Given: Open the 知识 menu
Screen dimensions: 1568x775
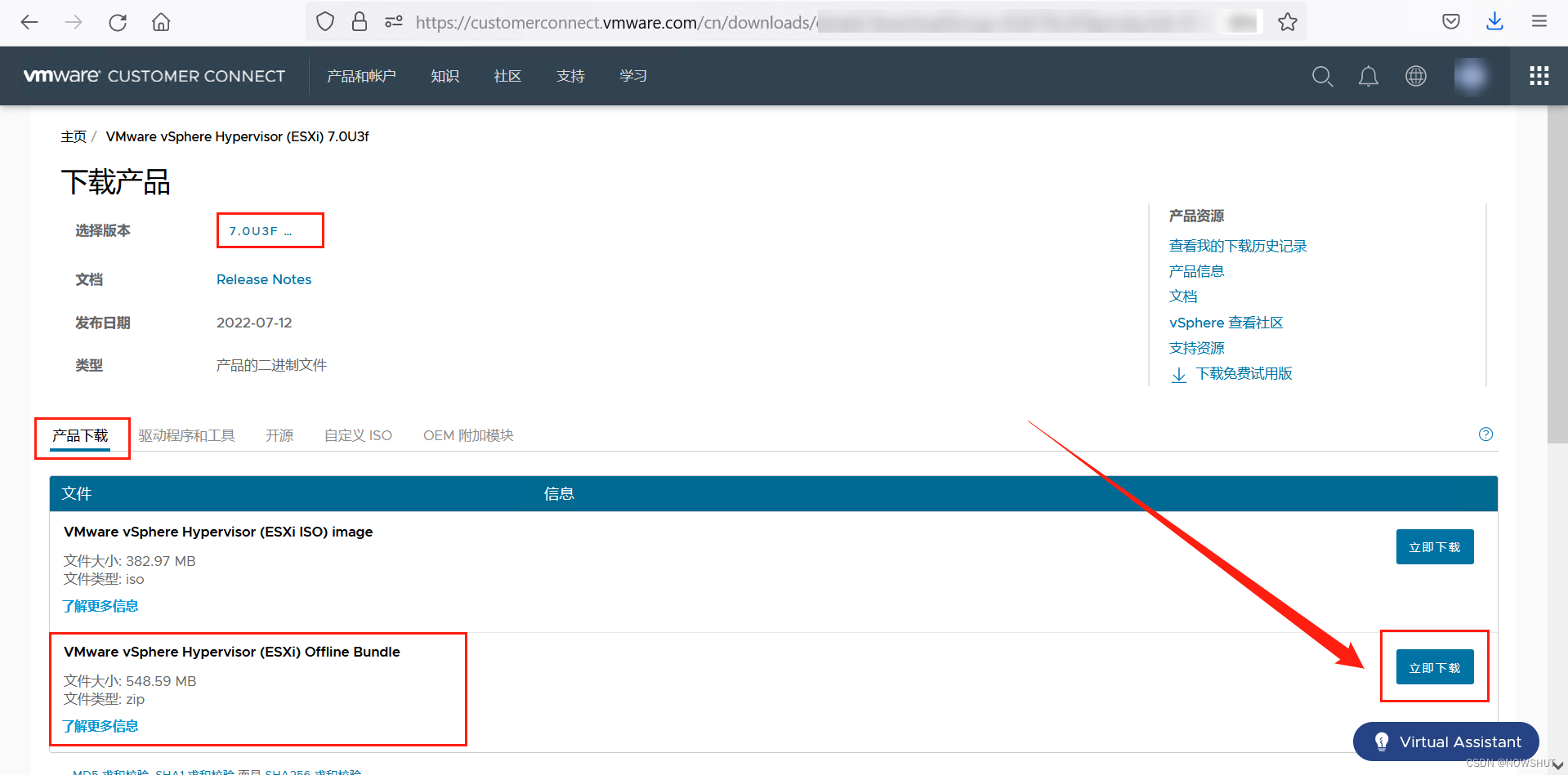Looking at the screenshot, I should click(x=444, y=76).
